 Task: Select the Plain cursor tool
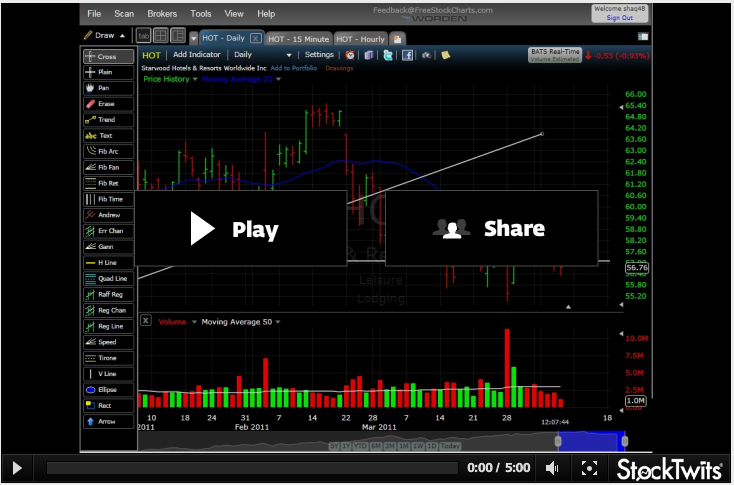click(109, 73)
